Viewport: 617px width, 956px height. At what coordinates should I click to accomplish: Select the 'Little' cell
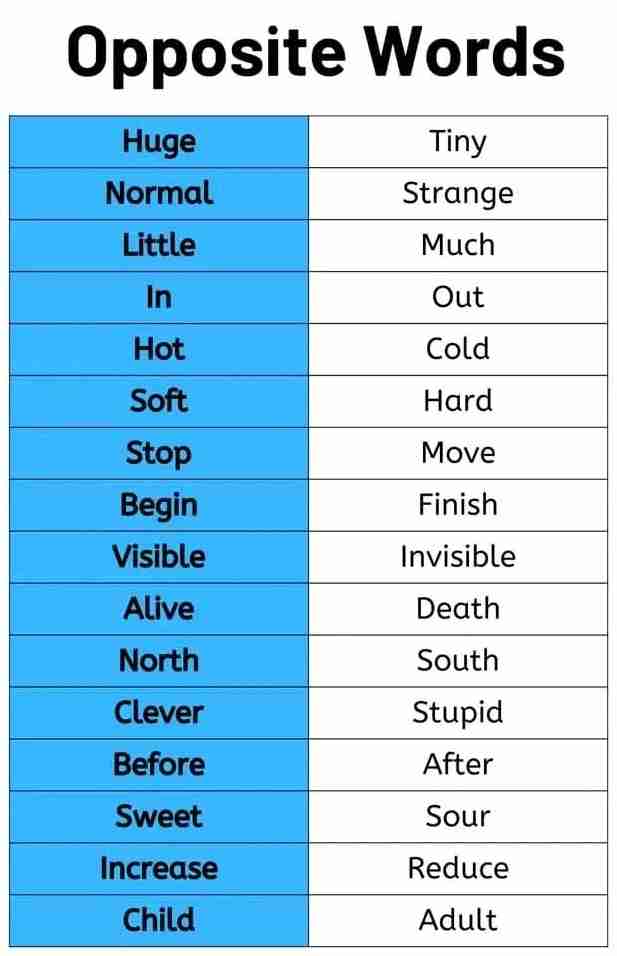point(159,245)
